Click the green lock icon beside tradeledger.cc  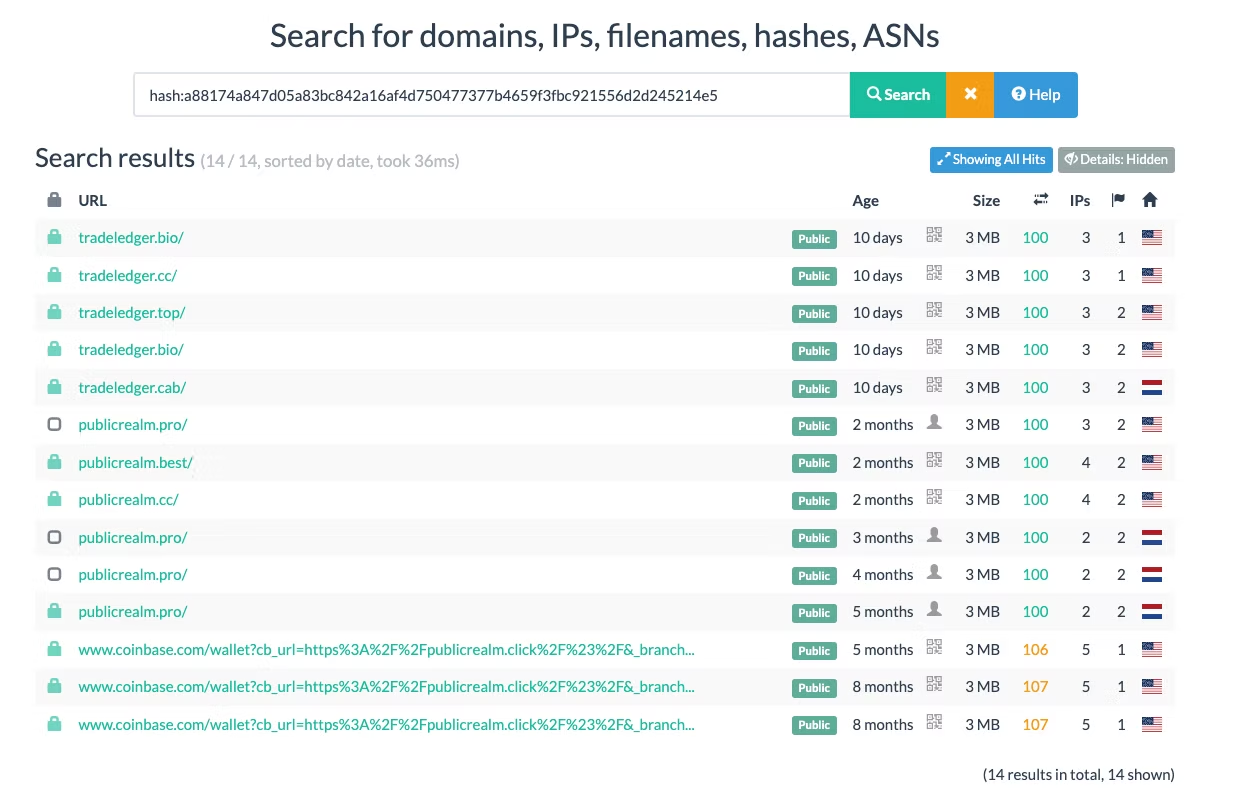click(x=54, y=272)
